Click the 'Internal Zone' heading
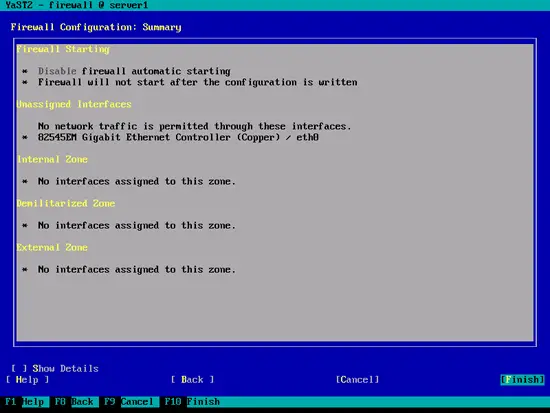The image size is (550, 413). point(52,159)
